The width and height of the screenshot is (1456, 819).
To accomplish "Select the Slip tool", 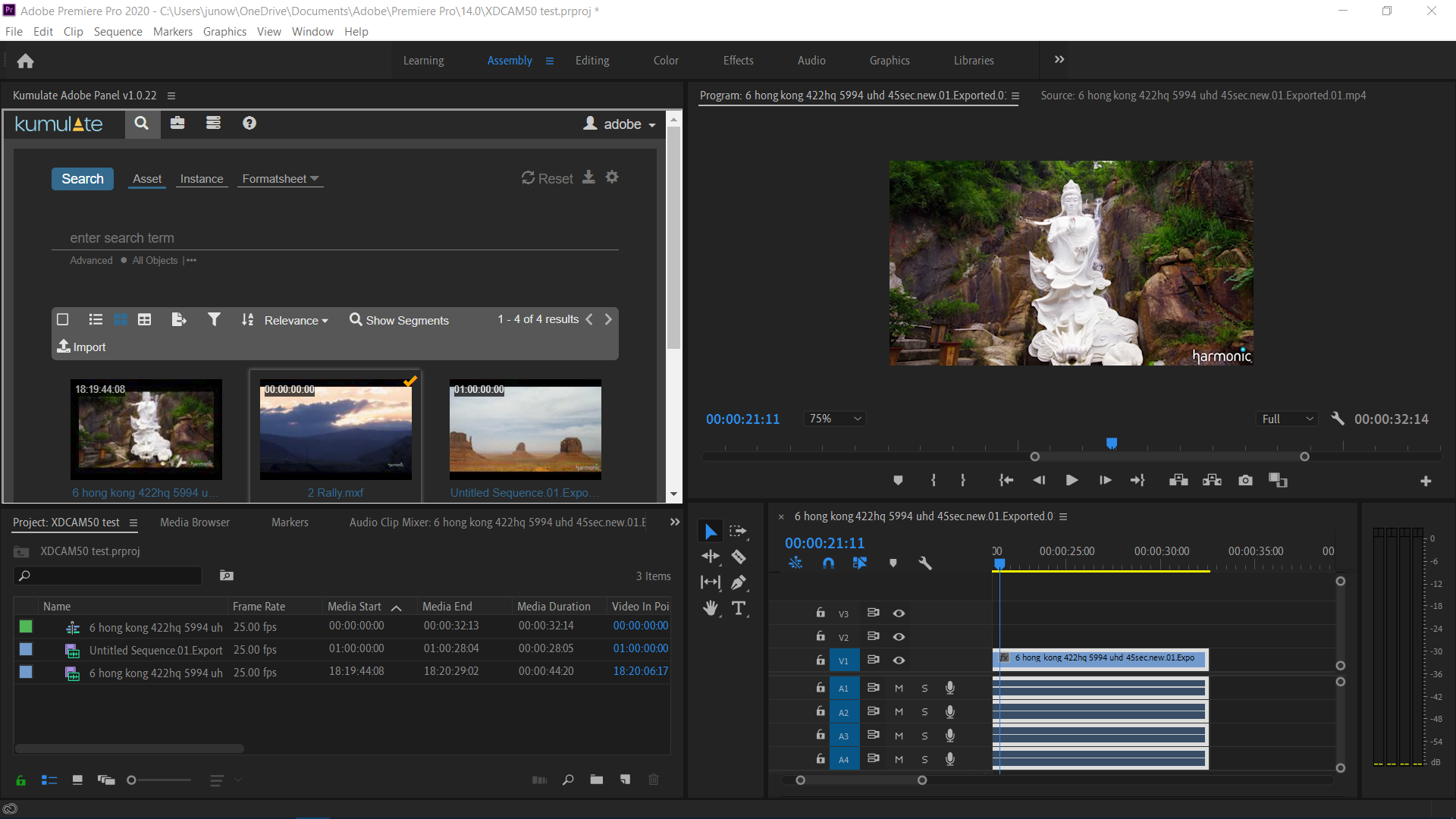I will (x=711, y=582).
